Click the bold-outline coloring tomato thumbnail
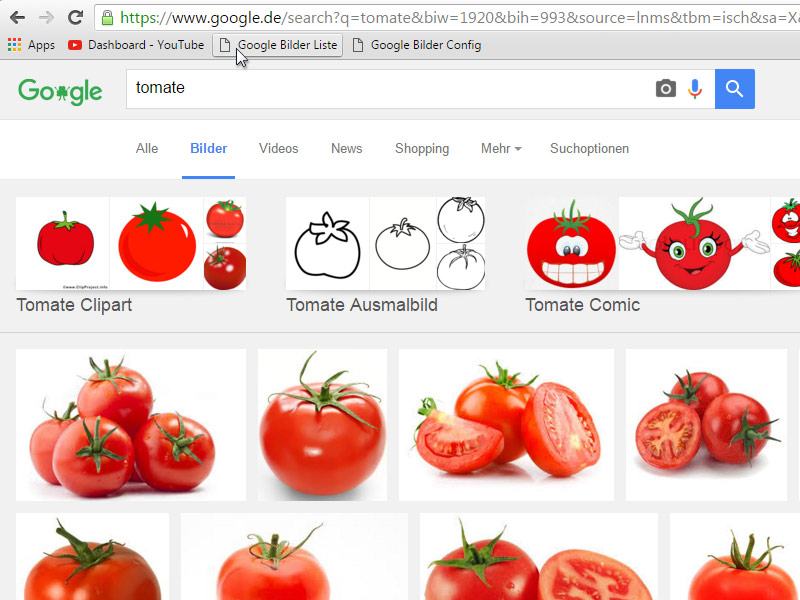This screenshot has width=800, height=600. 328,243
